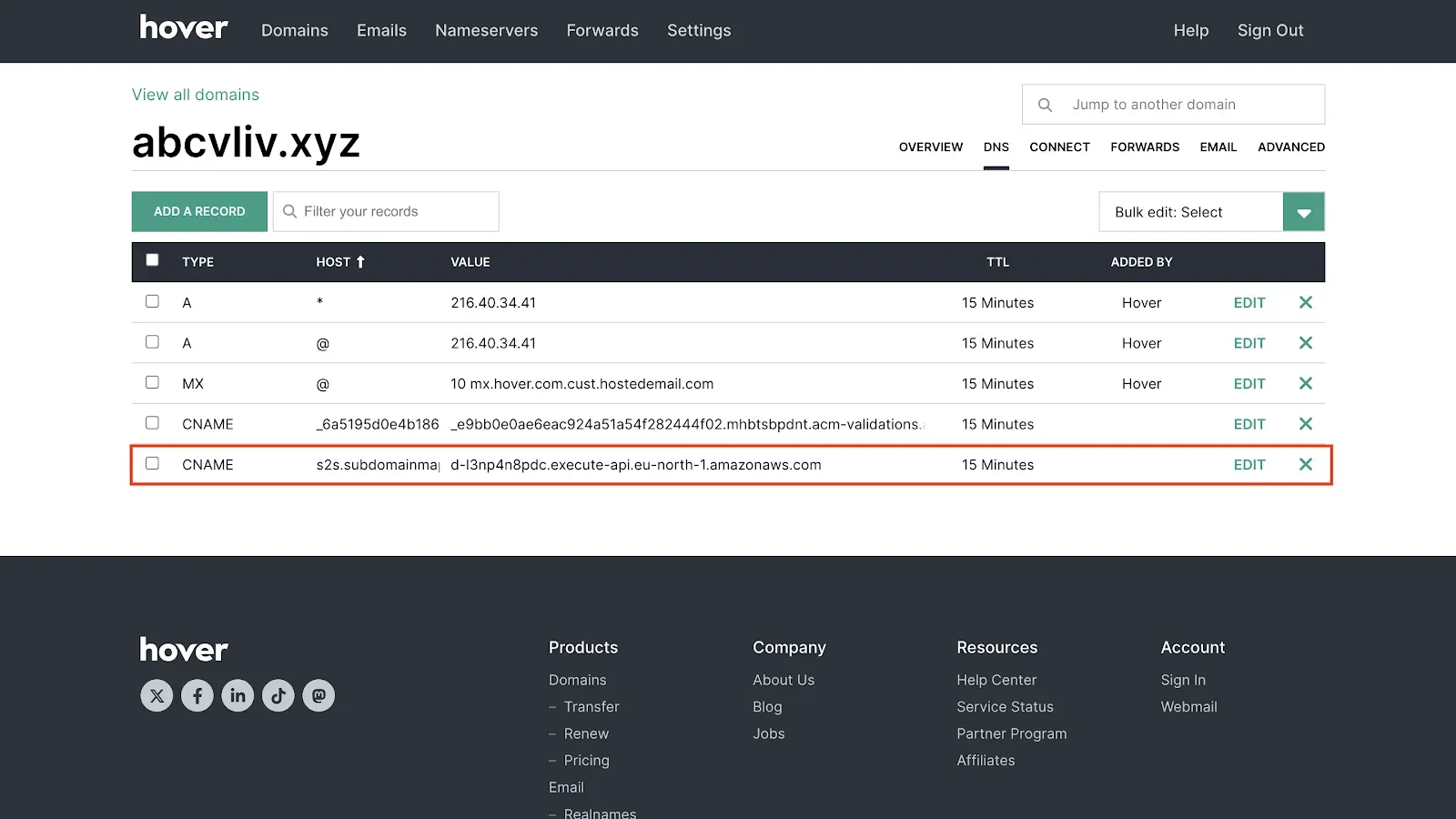Image resolution: width=1456 pixels, height=819 pixels.
Task: Open the footer Webmail link
Action: [1188, 707]
